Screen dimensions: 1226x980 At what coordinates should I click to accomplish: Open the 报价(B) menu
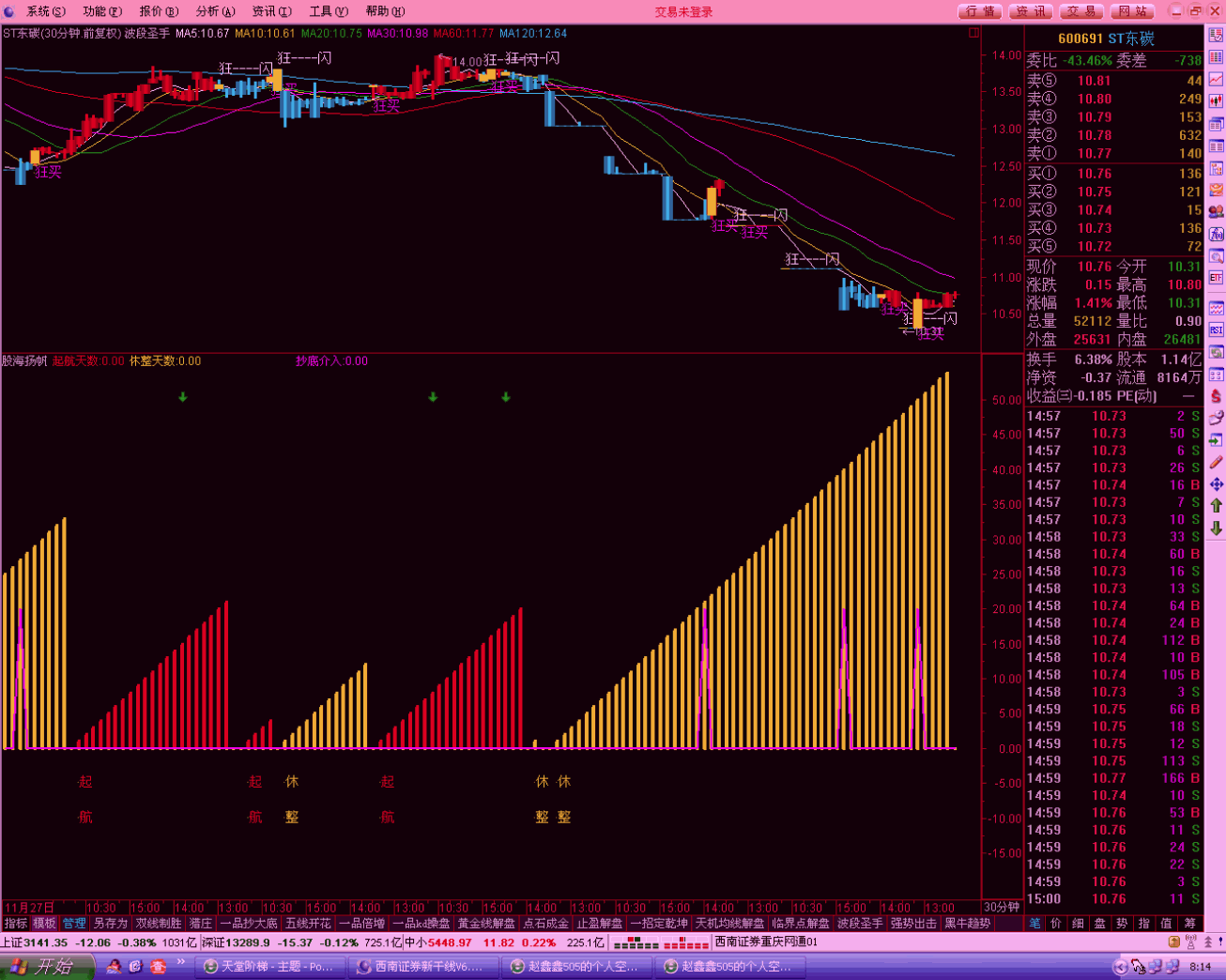(x=158, y=11)
